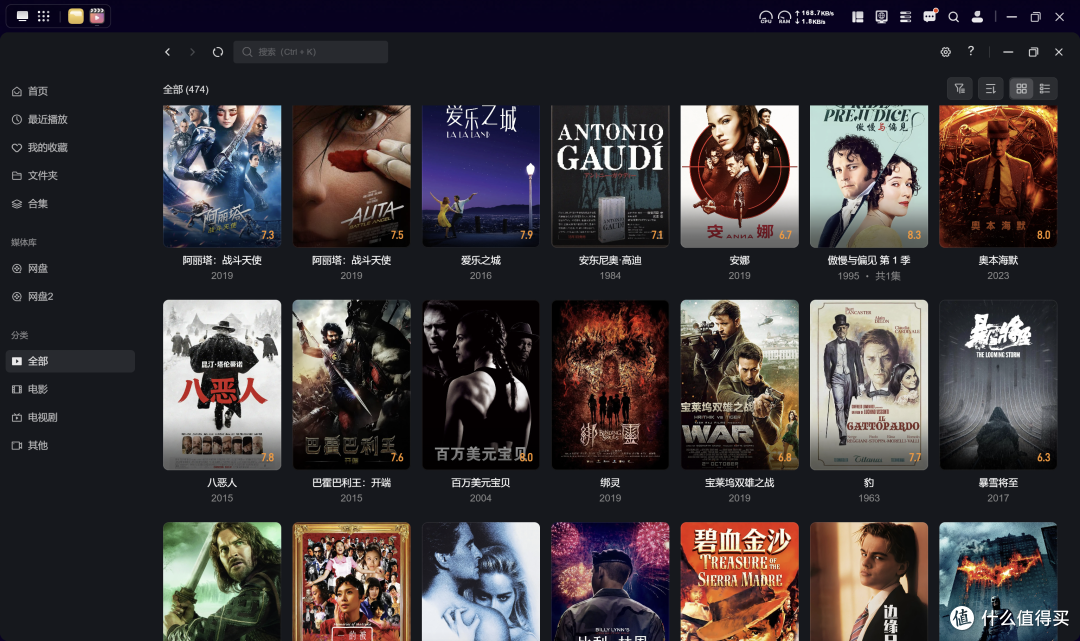Click the 八恶人 title link
This screenshot has width=1080, height=641.
pos(222,483)
